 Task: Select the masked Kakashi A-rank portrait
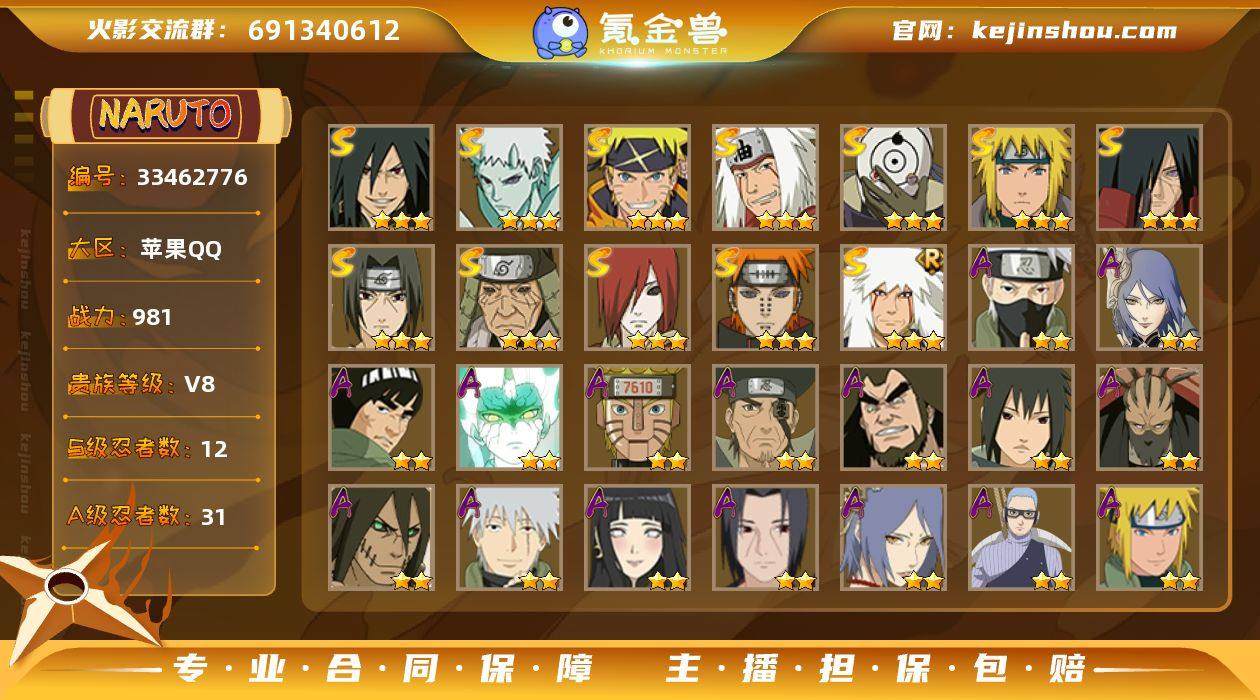1021,298
